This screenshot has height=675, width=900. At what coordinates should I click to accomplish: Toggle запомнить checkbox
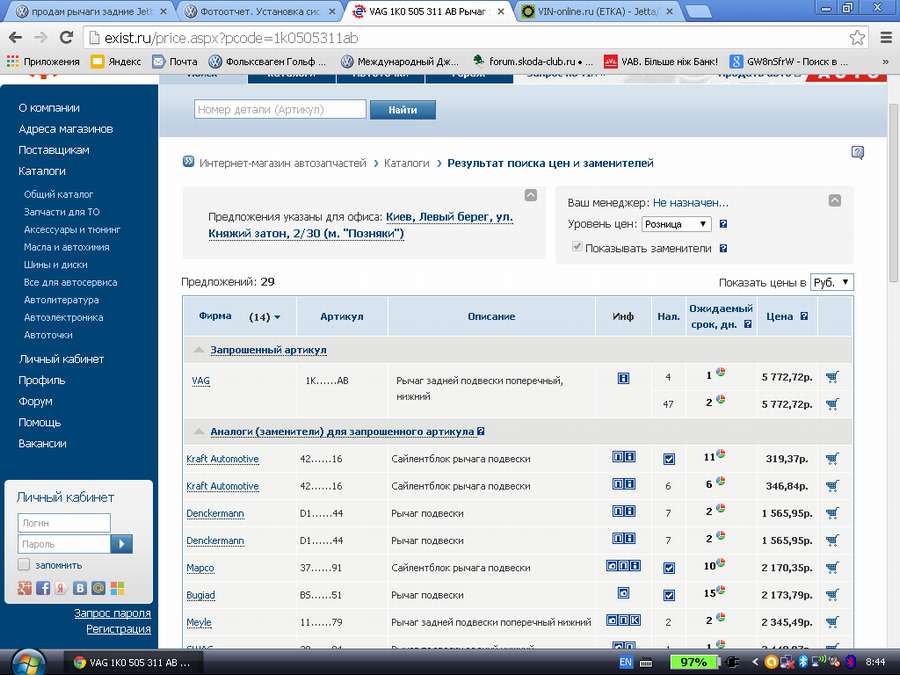click(x=24, y=564)
